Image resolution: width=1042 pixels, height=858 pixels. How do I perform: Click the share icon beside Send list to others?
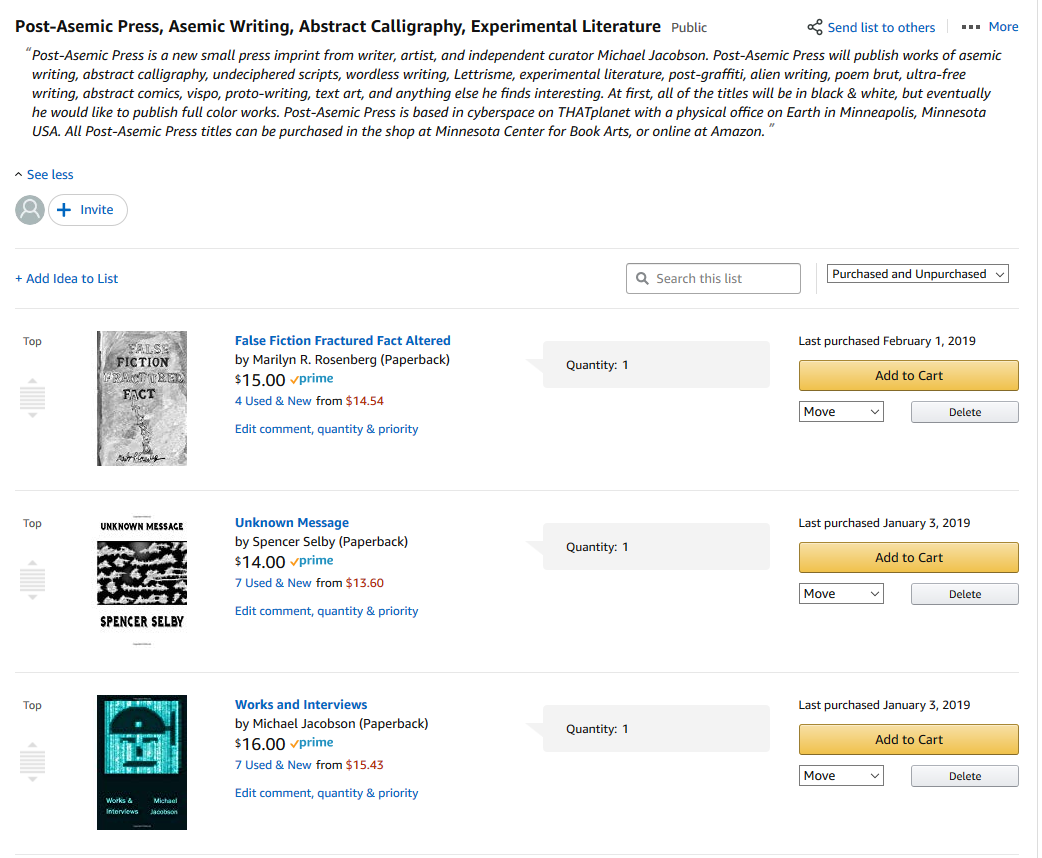(x=815, y=27)
